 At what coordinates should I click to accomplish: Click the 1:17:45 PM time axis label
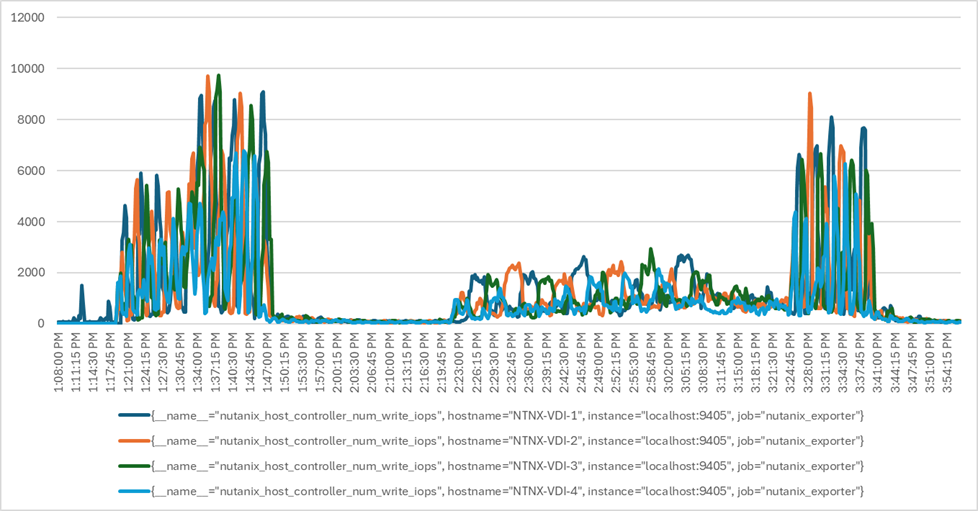(111, 363)
